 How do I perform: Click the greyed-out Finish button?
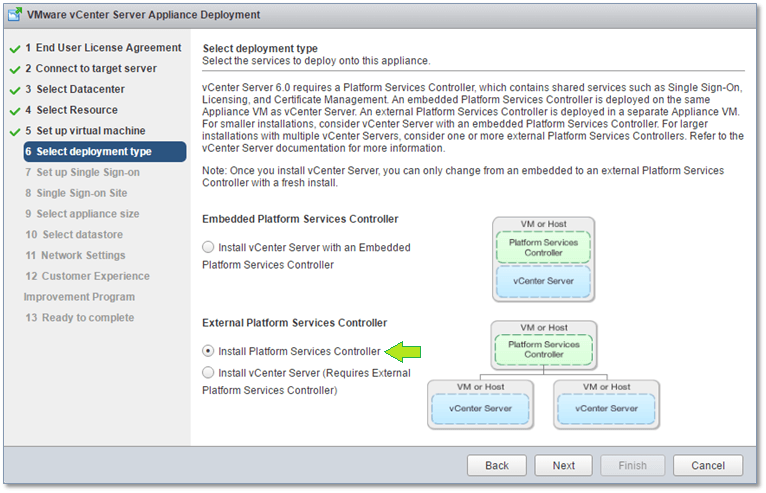(632, 465)
